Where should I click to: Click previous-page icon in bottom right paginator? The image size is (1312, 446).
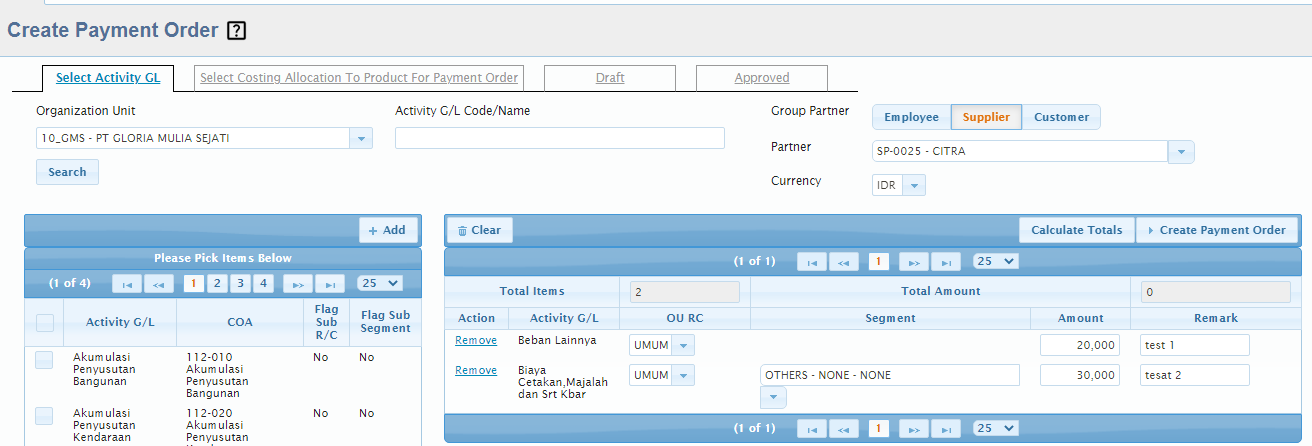[844, 428]
